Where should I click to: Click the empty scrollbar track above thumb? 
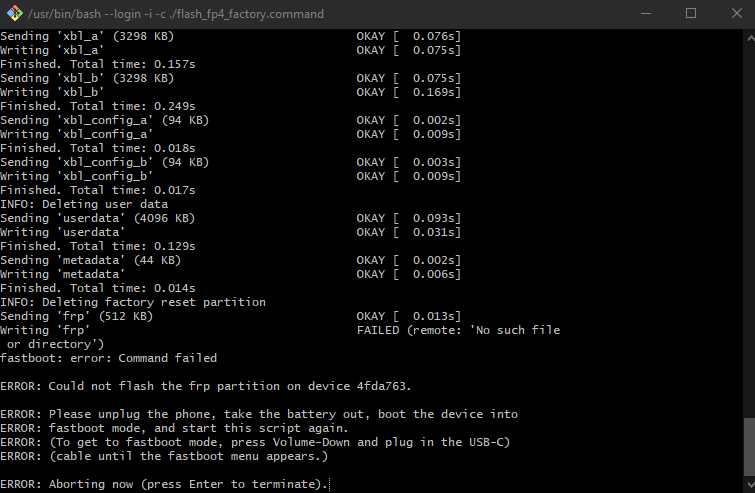click(x=750, y=231)
